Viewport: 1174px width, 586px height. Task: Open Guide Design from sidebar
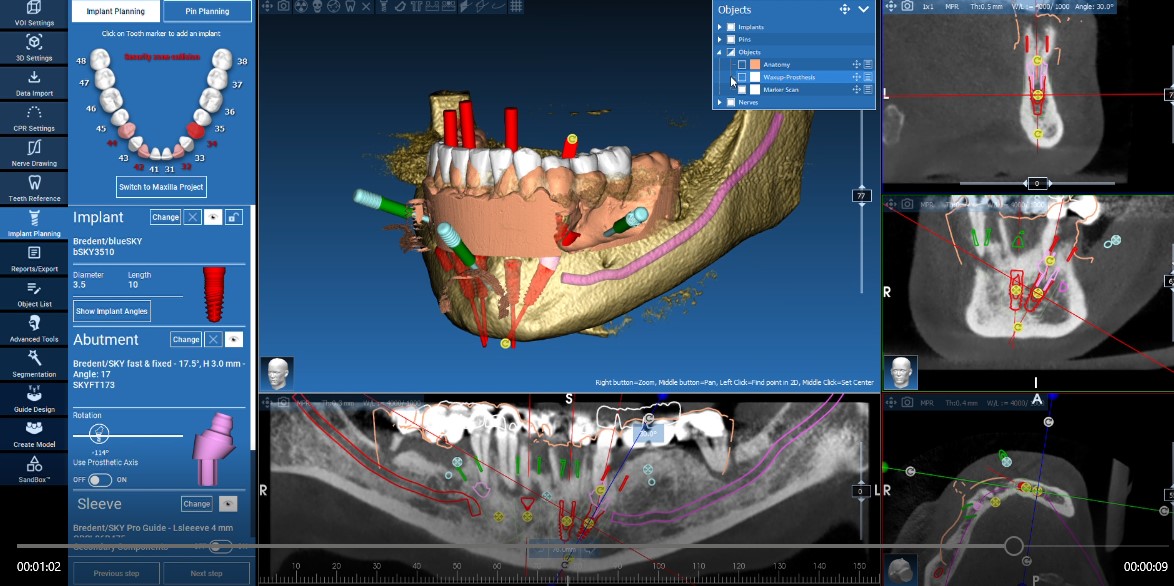[34, 397]
